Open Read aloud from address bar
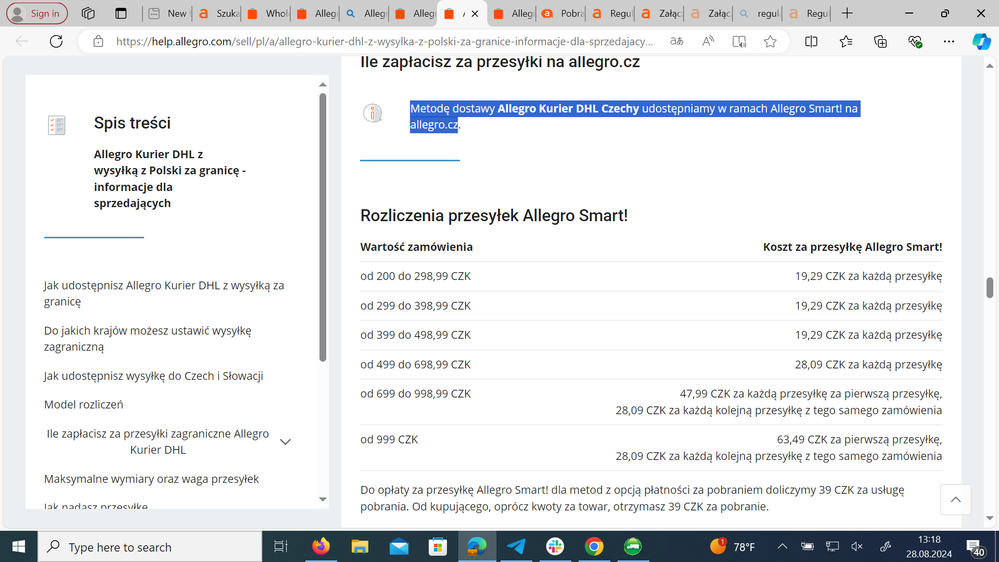Viewport: 999px width, 562px height. pyautogui.click(x=708, y=41)
